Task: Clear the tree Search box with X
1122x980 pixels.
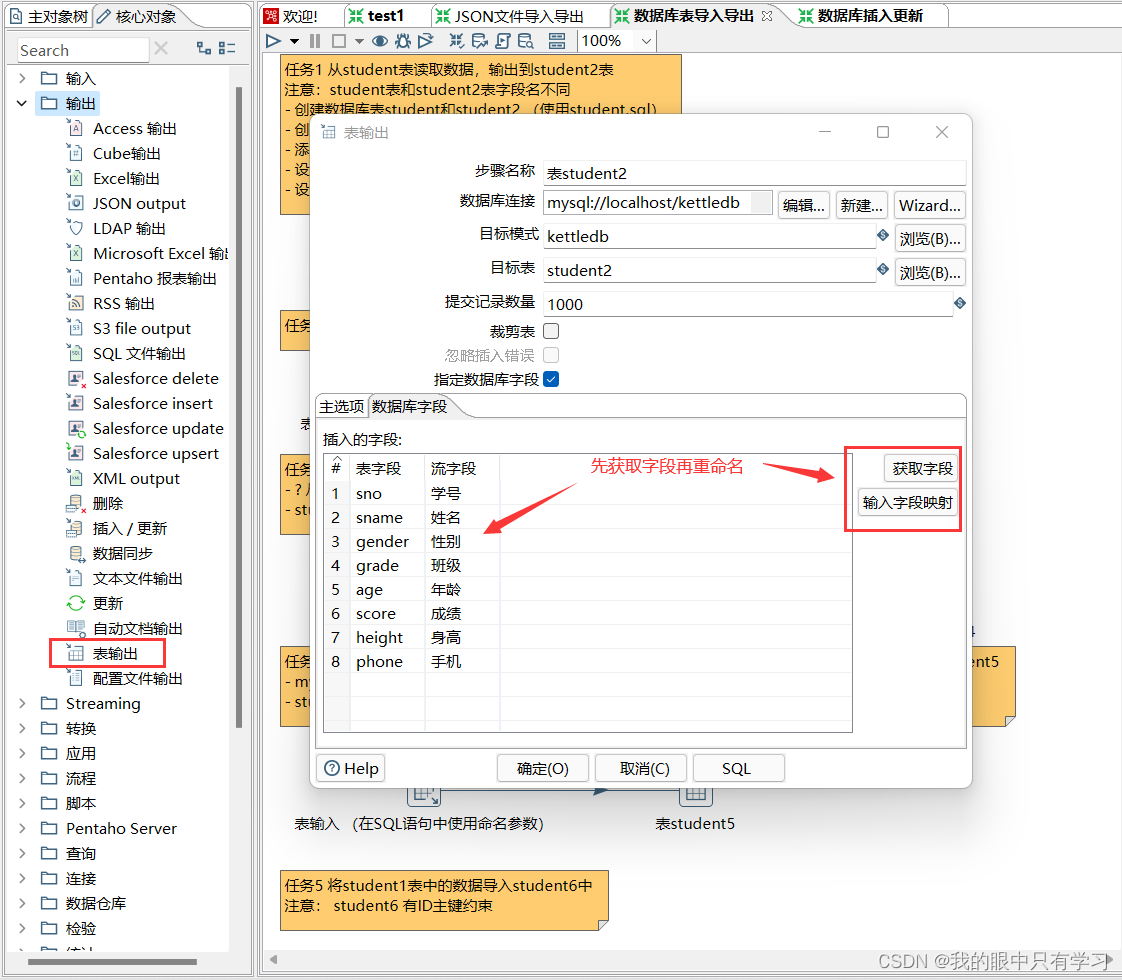Action: point(161,48)
